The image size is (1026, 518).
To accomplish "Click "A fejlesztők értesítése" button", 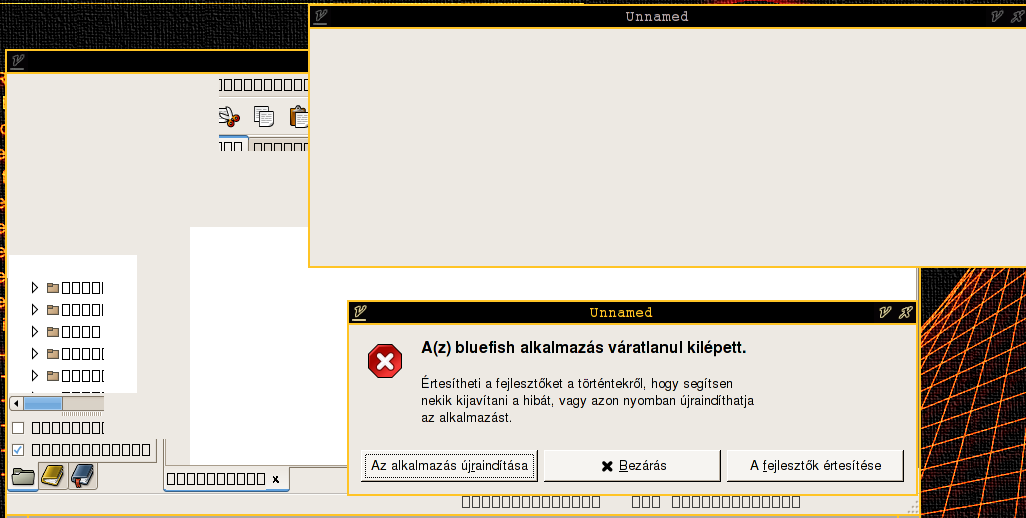I will (x=815, y=466).
